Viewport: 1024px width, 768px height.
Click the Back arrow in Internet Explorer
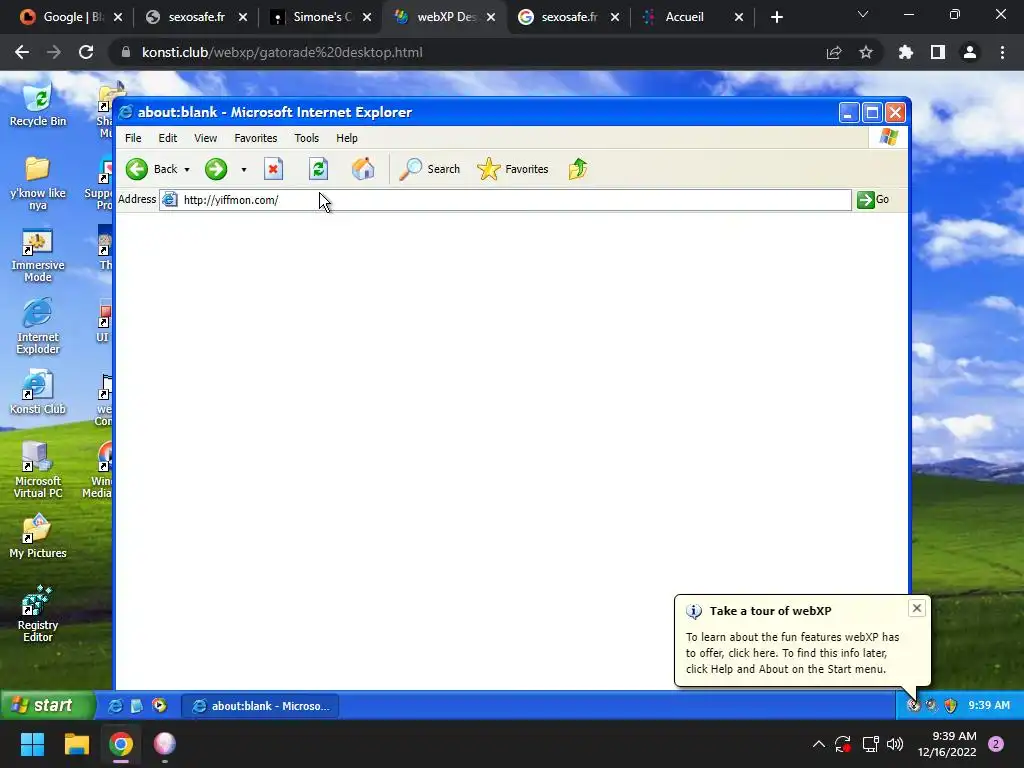(x=136, y=169)
